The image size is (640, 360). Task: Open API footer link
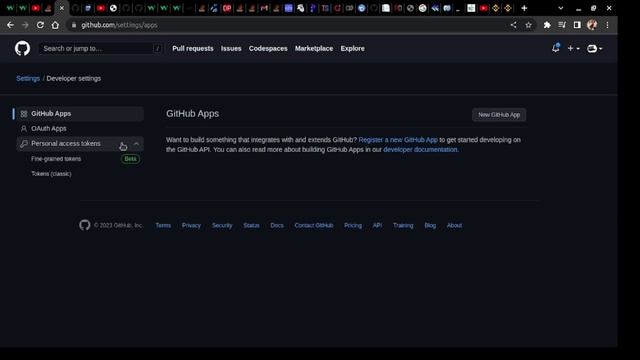(377, 225)
